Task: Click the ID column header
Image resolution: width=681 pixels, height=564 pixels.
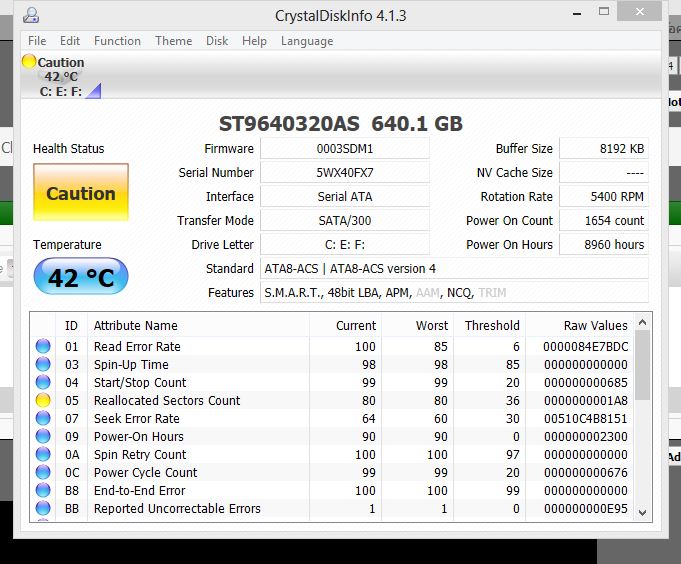Action: pos(71,325)
